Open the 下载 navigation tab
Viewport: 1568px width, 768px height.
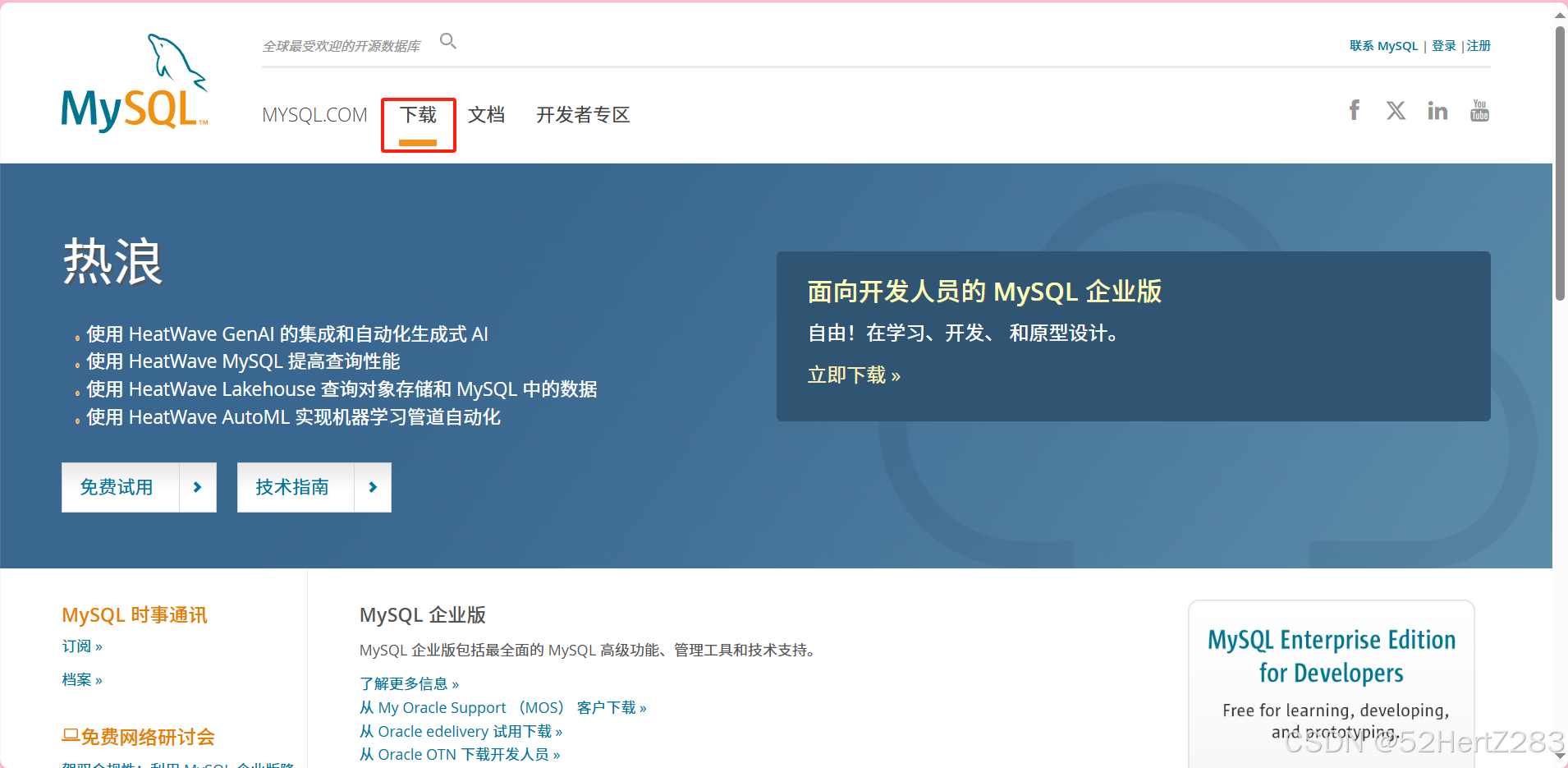click(x=418, y=115)
